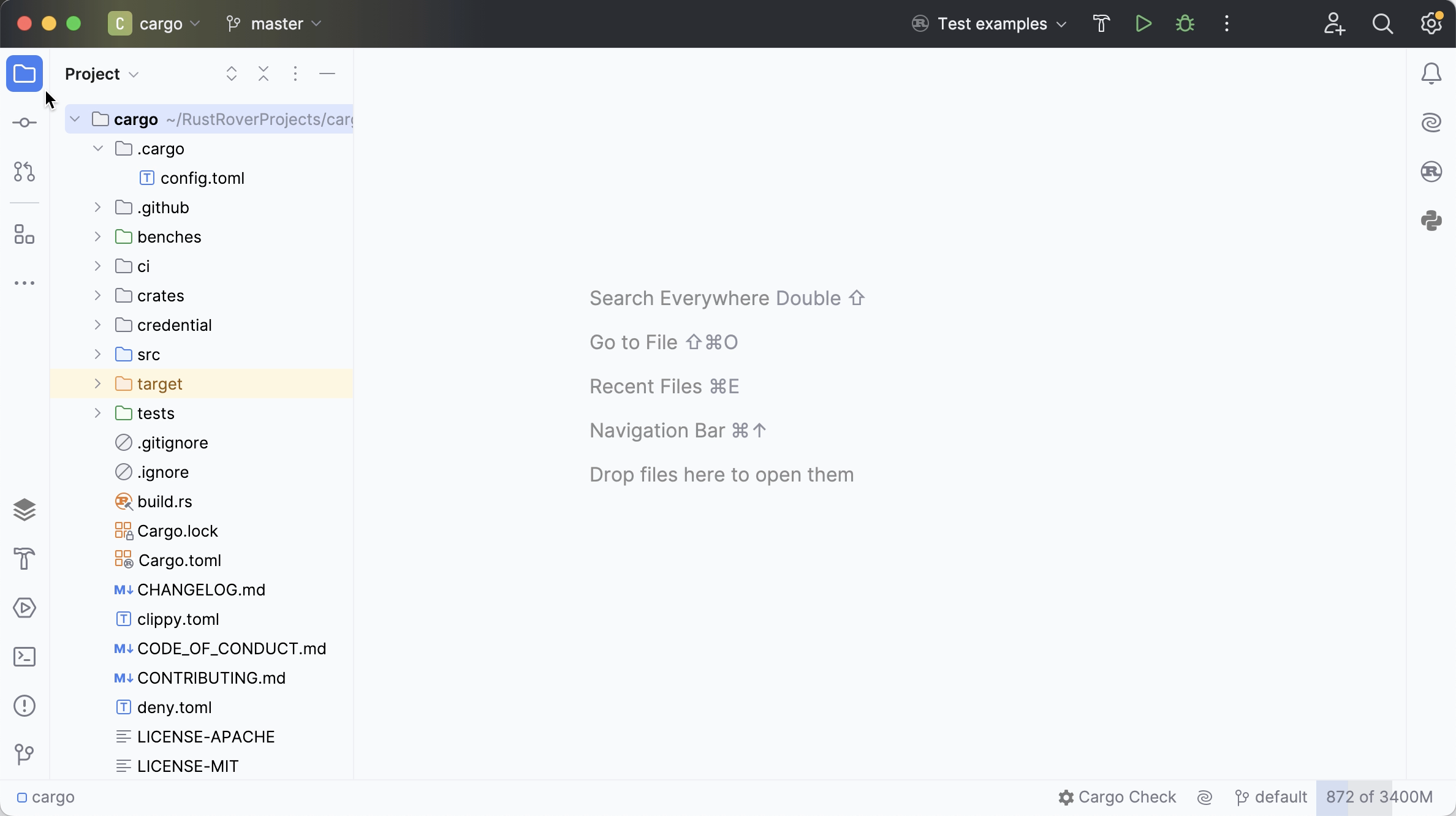Collapse all in the Project tree
Screen dimensions: 1456x816
click(x=264, y=74)
